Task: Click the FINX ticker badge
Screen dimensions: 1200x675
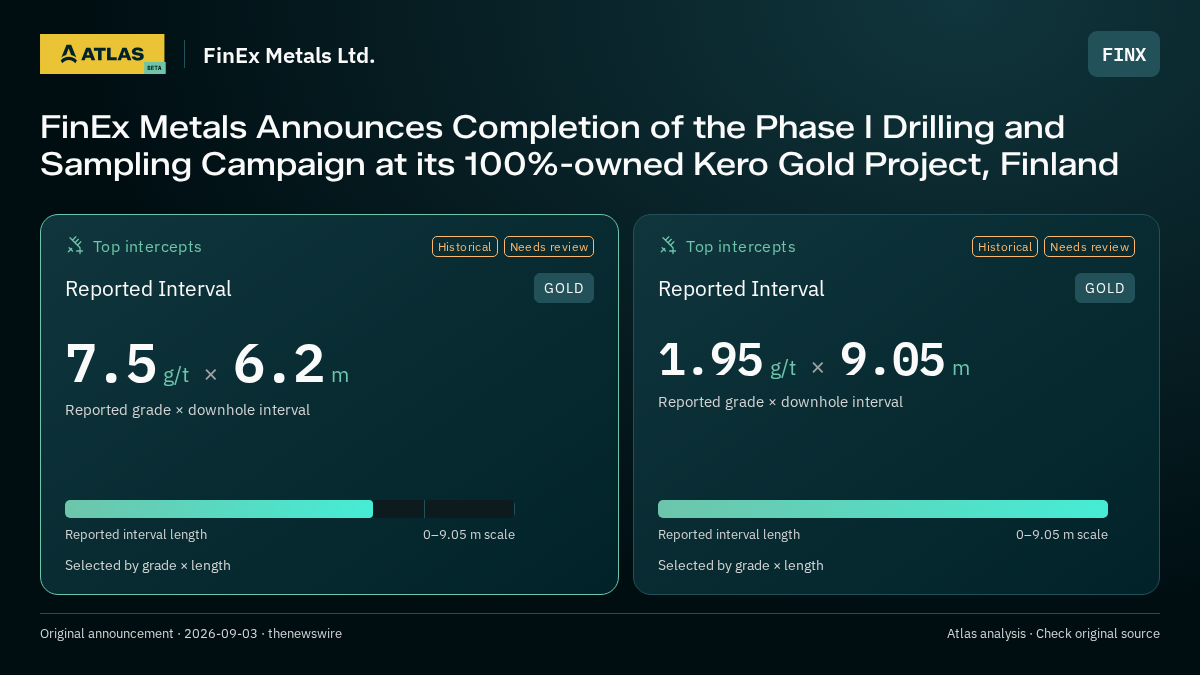Action: tap(1124, 54)
